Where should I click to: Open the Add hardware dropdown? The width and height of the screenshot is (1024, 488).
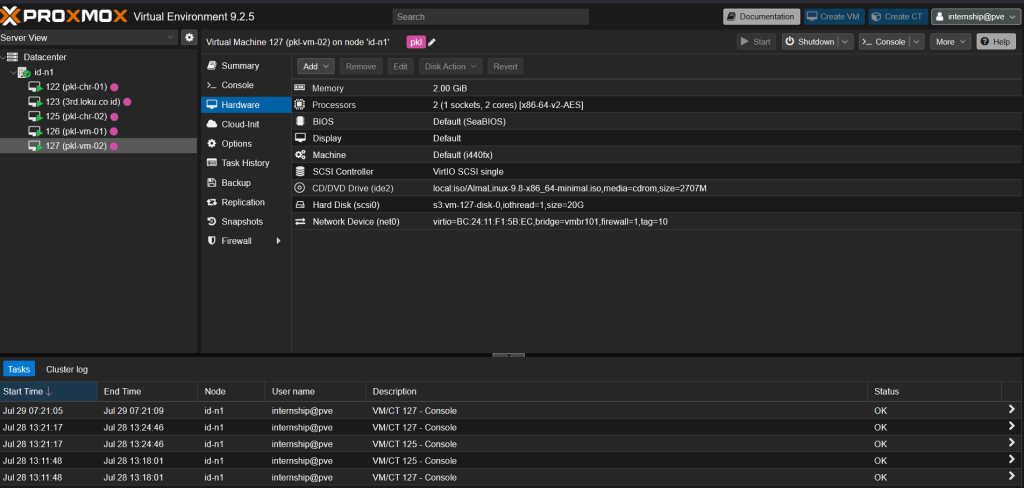(x=316, y=66)
